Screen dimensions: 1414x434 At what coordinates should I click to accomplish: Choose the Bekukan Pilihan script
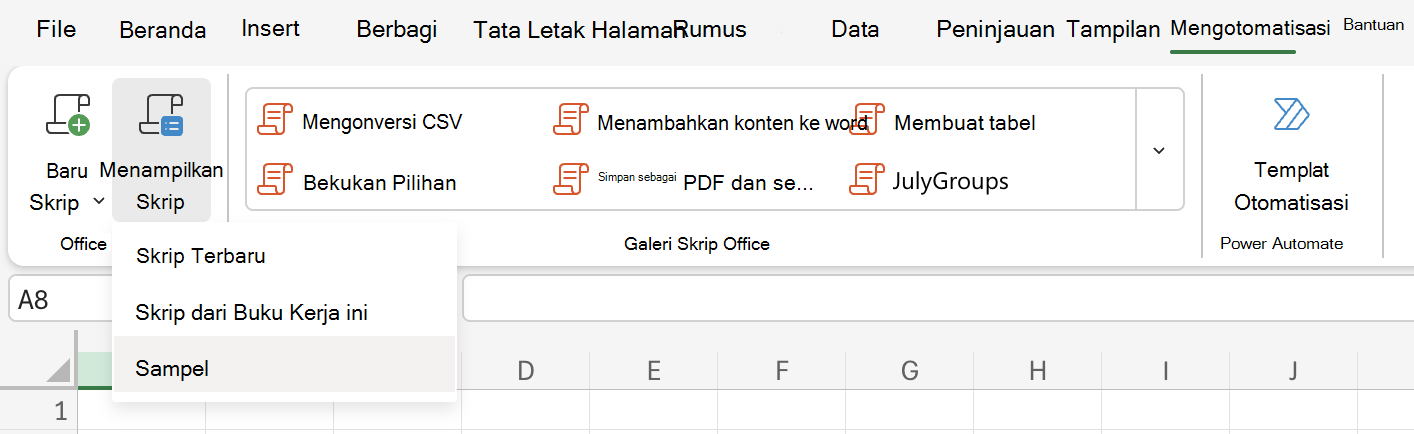click(x=357, y=182)
